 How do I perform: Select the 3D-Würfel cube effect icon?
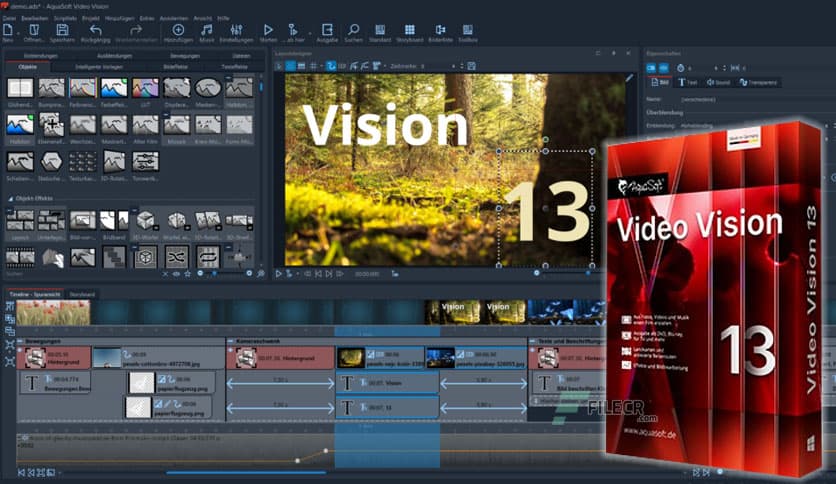145,221
